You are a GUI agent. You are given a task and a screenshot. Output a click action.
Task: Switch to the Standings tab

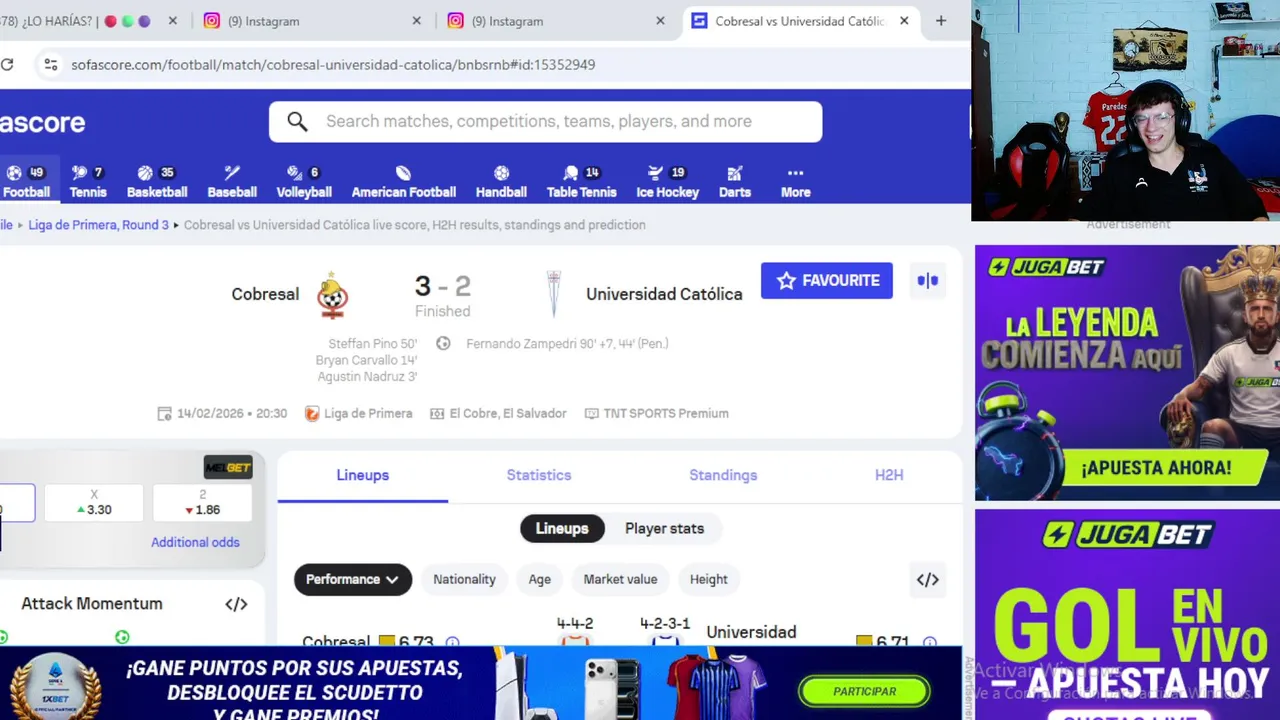723,475
